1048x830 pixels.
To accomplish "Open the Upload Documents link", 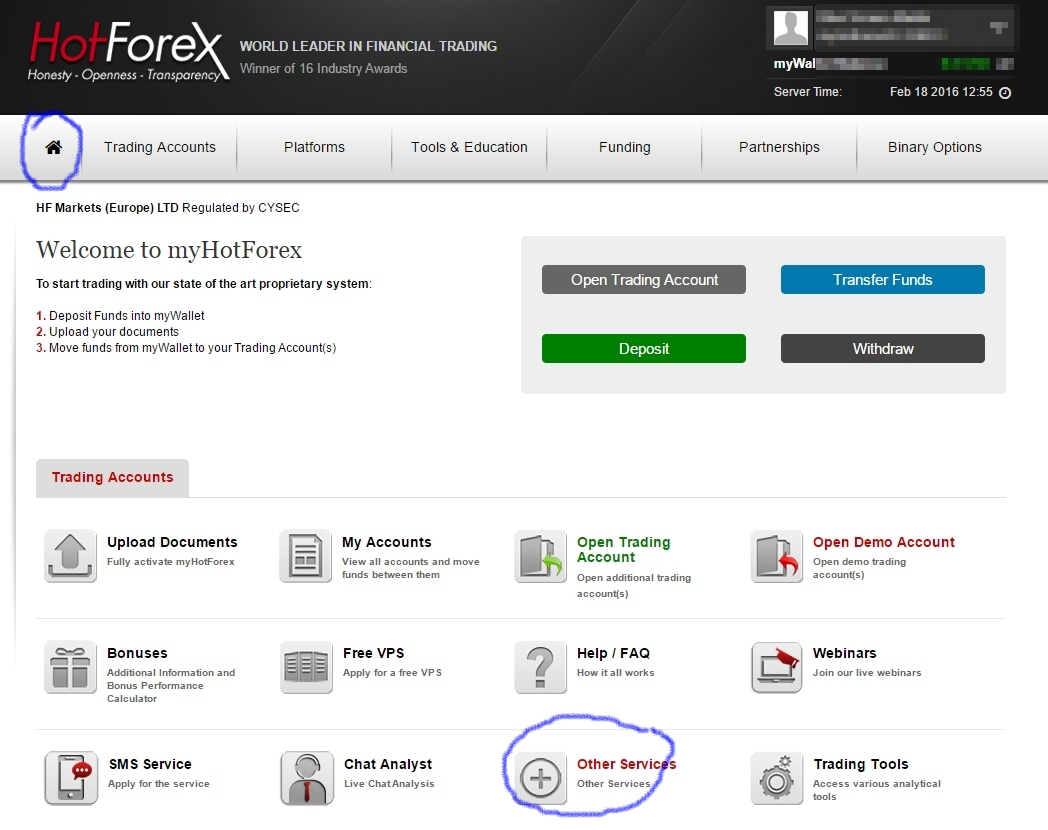I will coord(172,542).
